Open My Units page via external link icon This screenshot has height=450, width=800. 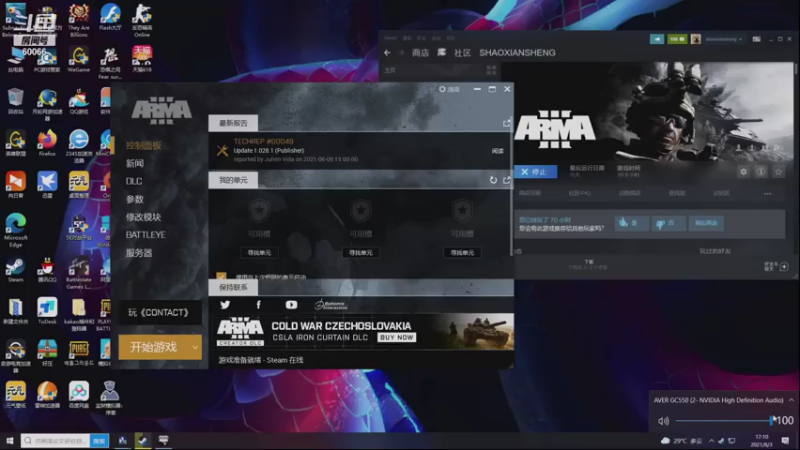coord(506,180)
